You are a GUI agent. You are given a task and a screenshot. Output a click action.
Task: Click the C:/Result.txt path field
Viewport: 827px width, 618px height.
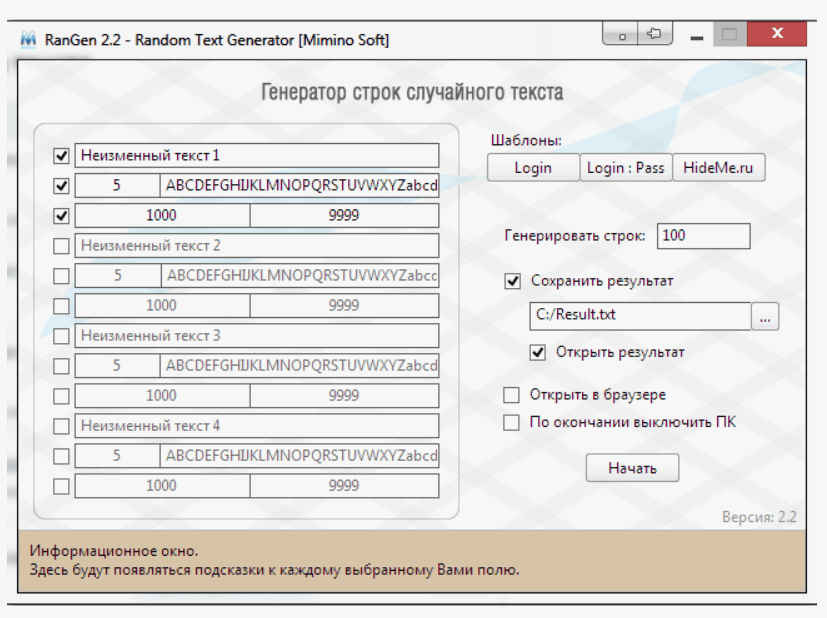click(640, 316)
